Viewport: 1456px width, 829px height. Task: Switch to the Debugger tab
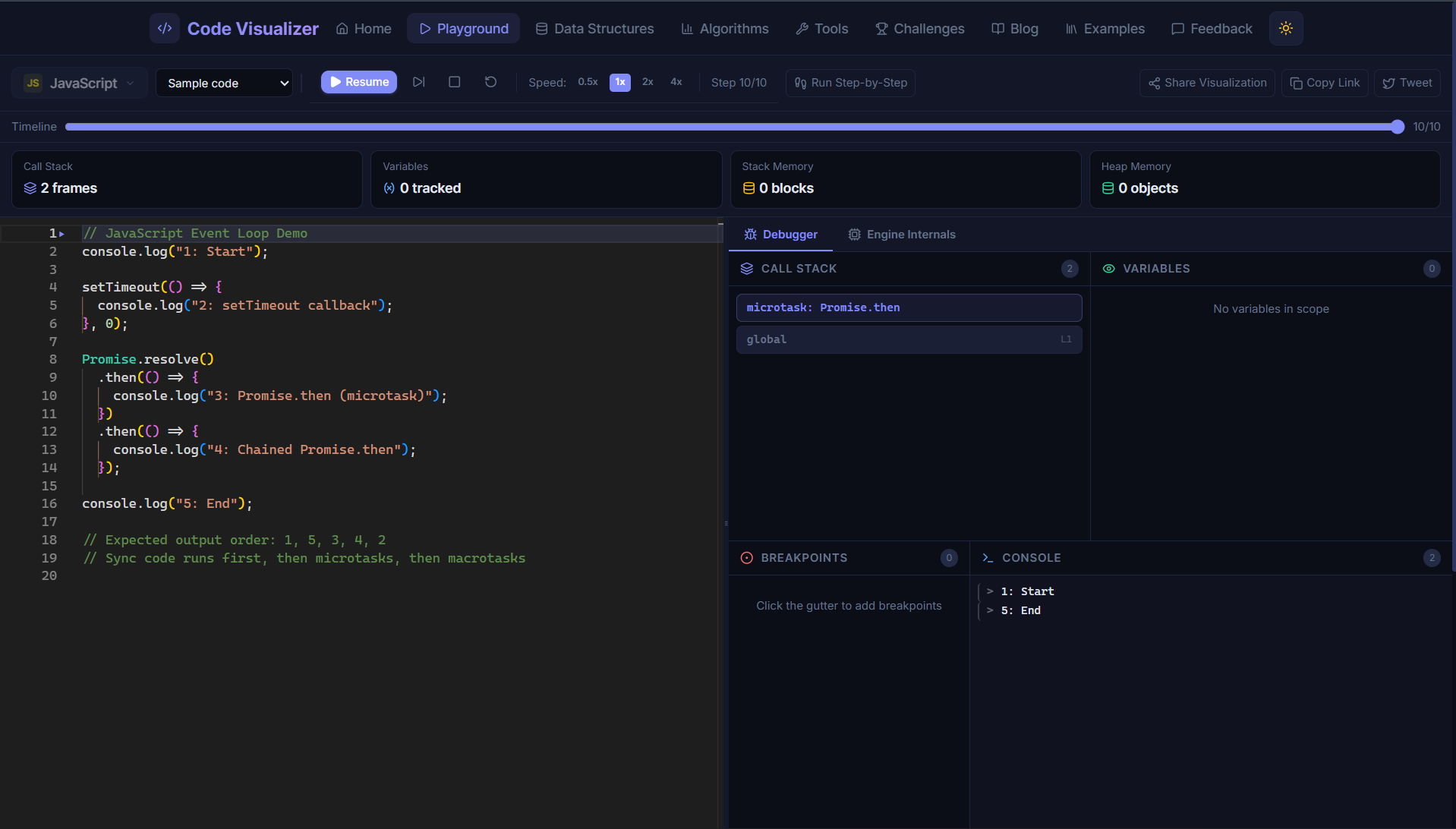point(780,235)
